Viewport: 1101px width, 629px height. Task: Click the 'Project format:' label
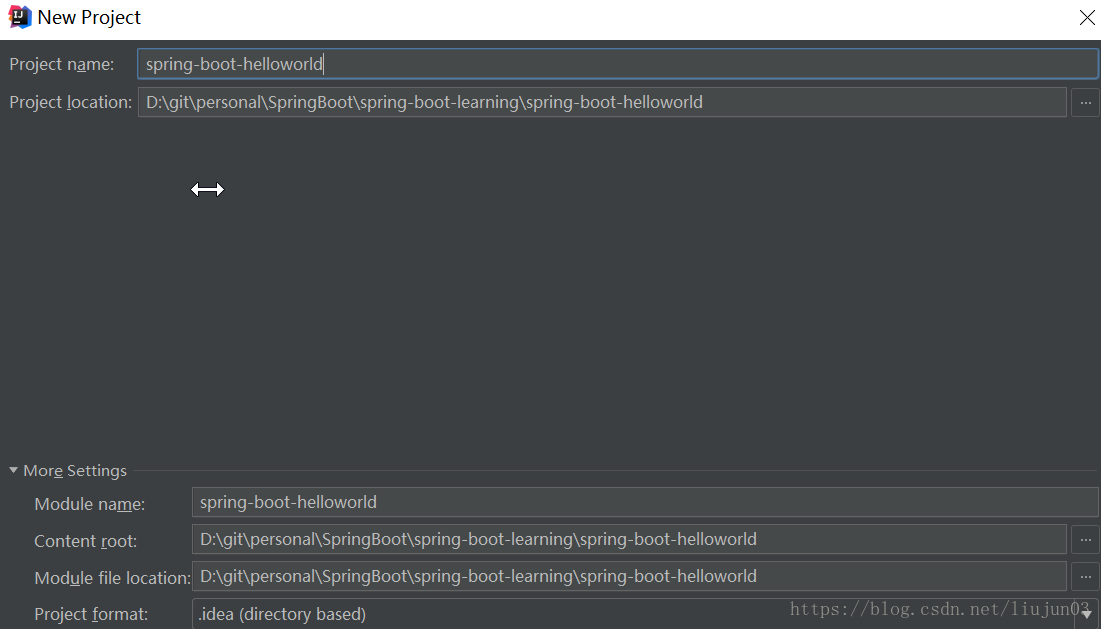point(91,614)
